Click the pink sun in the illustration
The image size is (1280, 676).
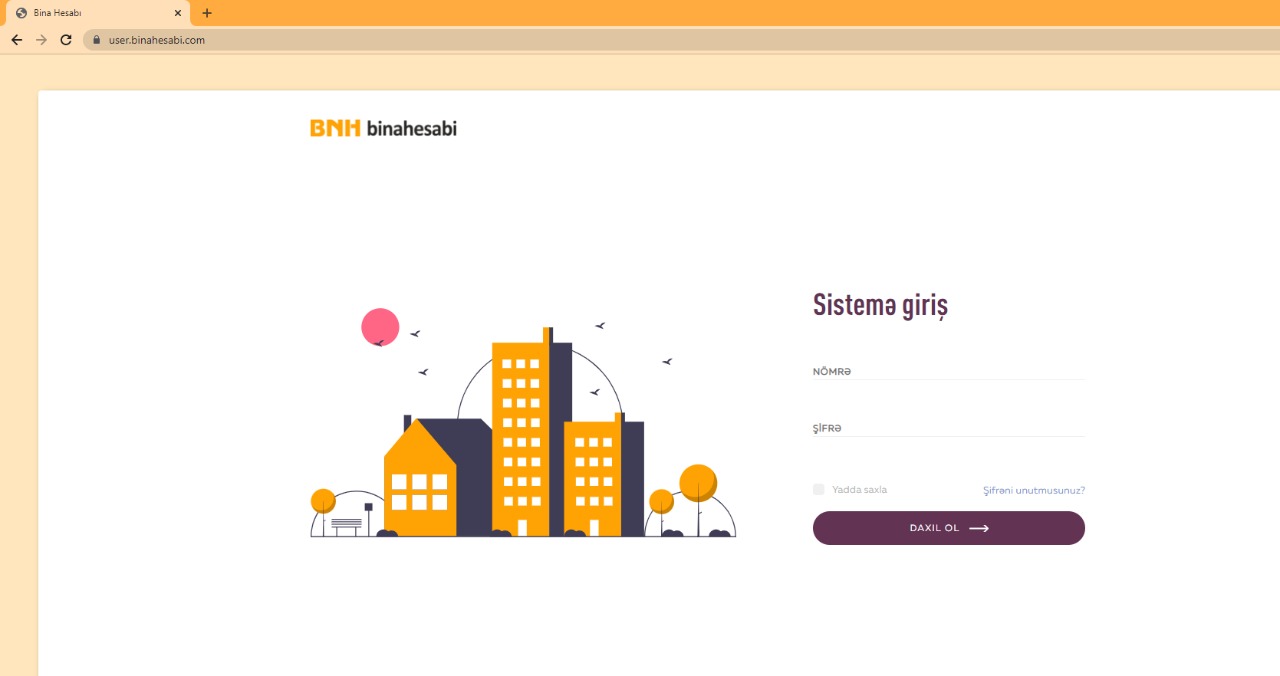click(x=380, y=326)
